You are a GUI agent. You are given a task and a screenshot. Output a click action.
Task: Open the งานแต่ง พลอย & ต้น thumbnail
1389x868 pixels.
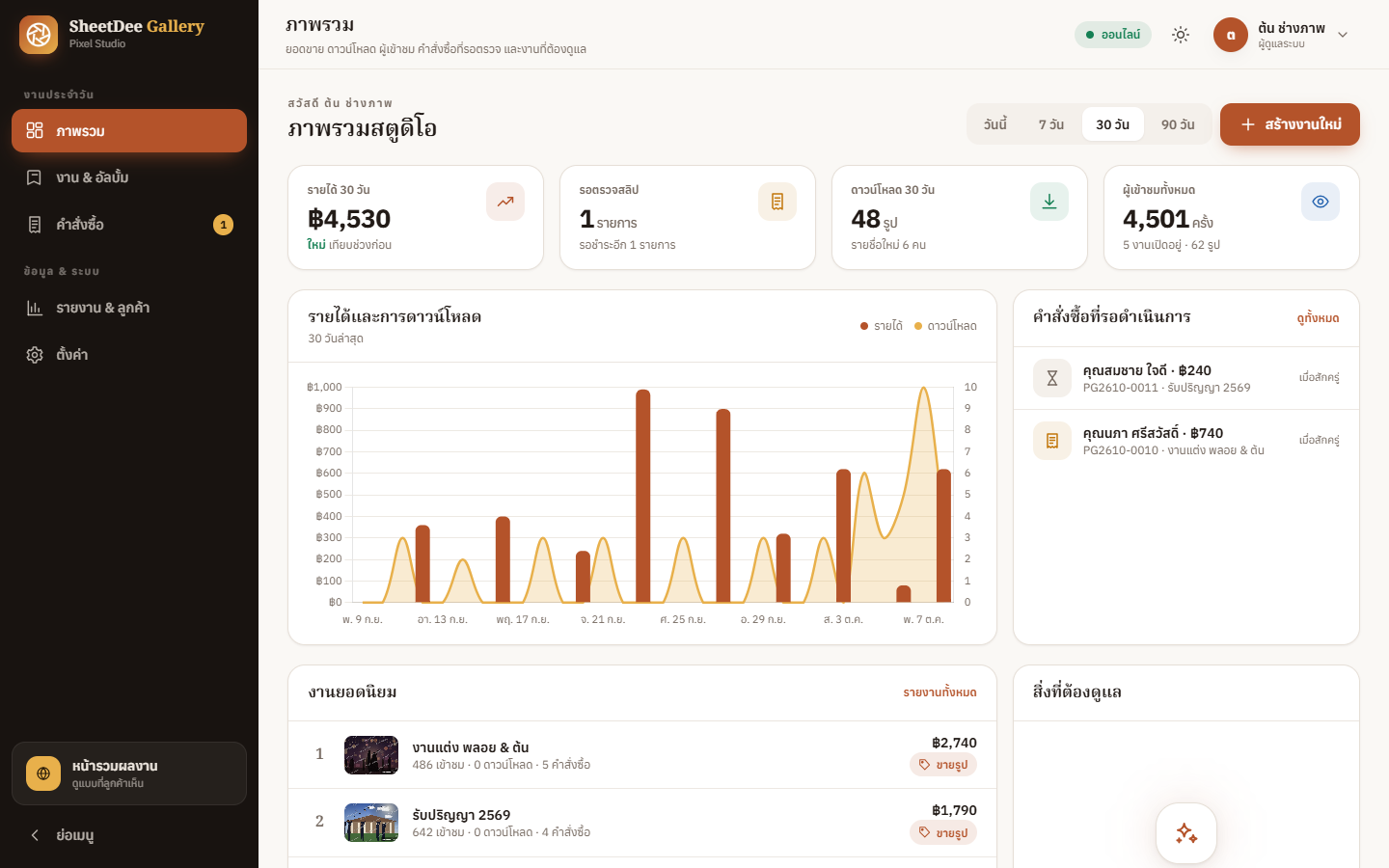371,755
